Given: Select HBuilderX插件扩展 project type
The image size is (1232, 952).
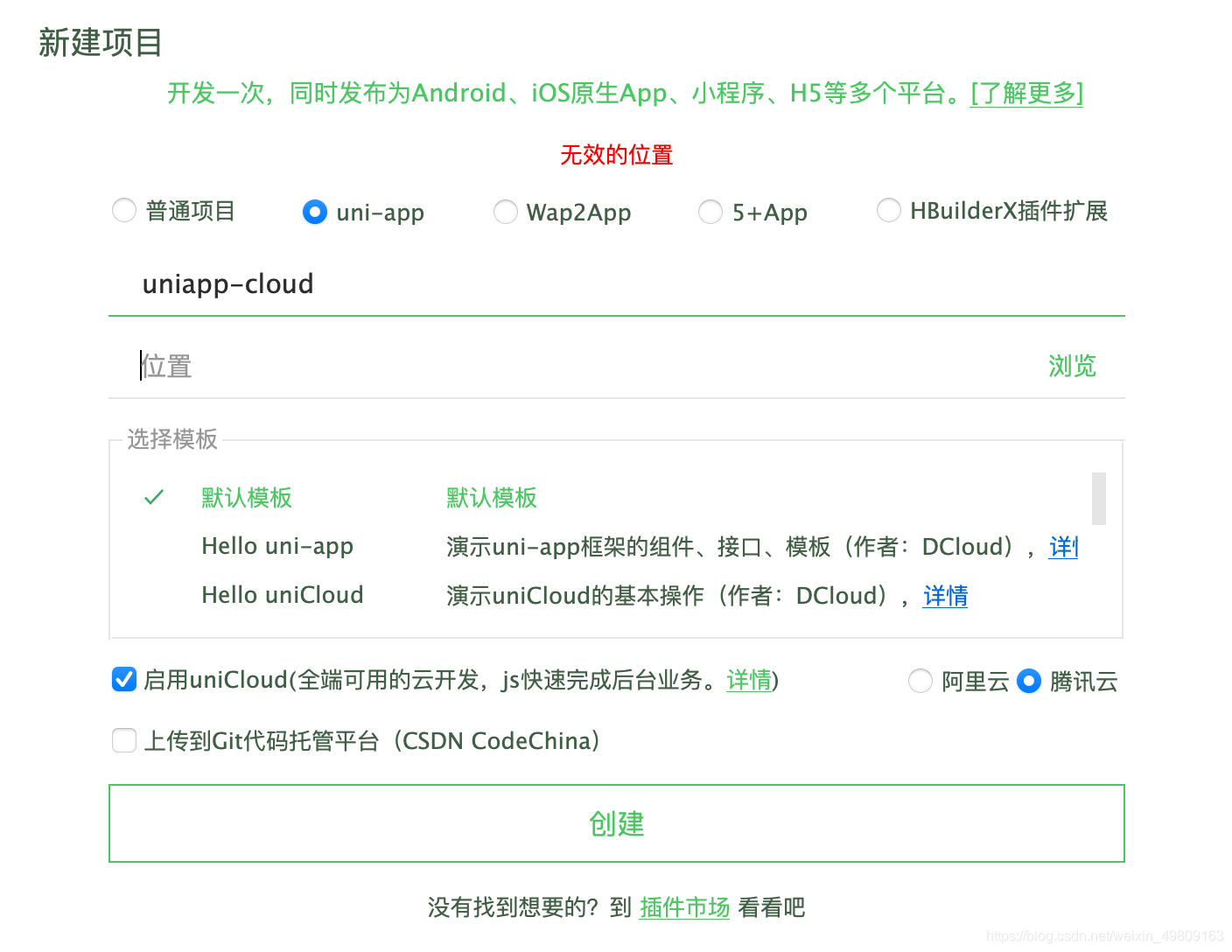Looking at the screenshot, I should tap(889, 210).
